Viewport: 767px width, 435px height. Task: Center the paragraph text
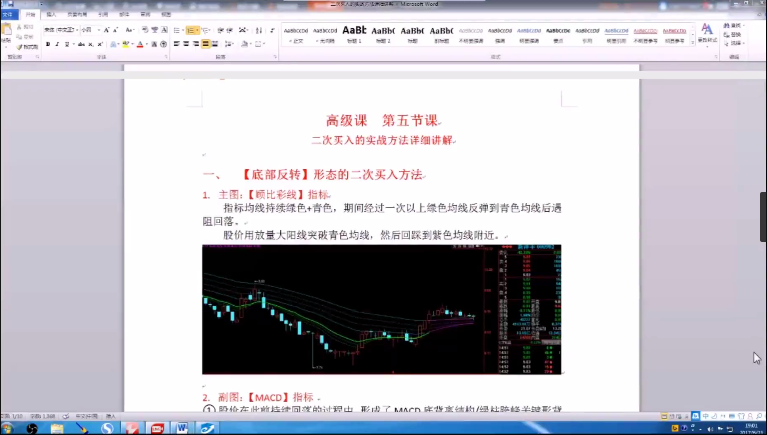pos(186,44)
